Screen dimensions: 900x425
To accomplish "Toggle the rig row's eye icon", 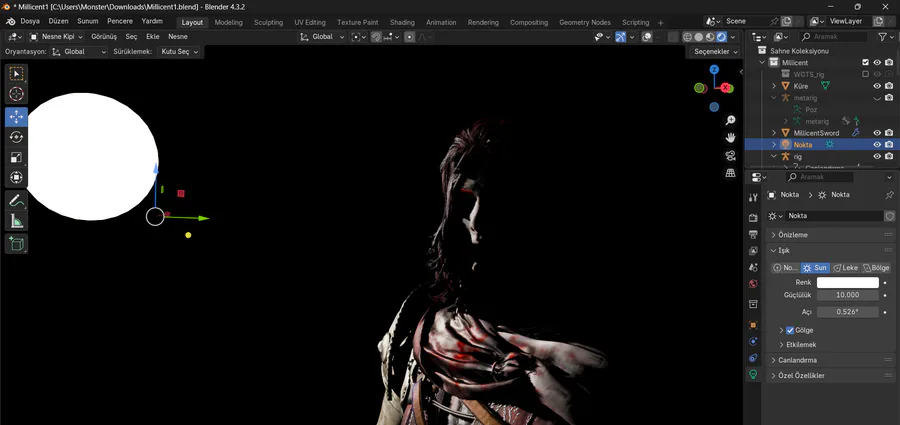I will (x=877, y=156).
